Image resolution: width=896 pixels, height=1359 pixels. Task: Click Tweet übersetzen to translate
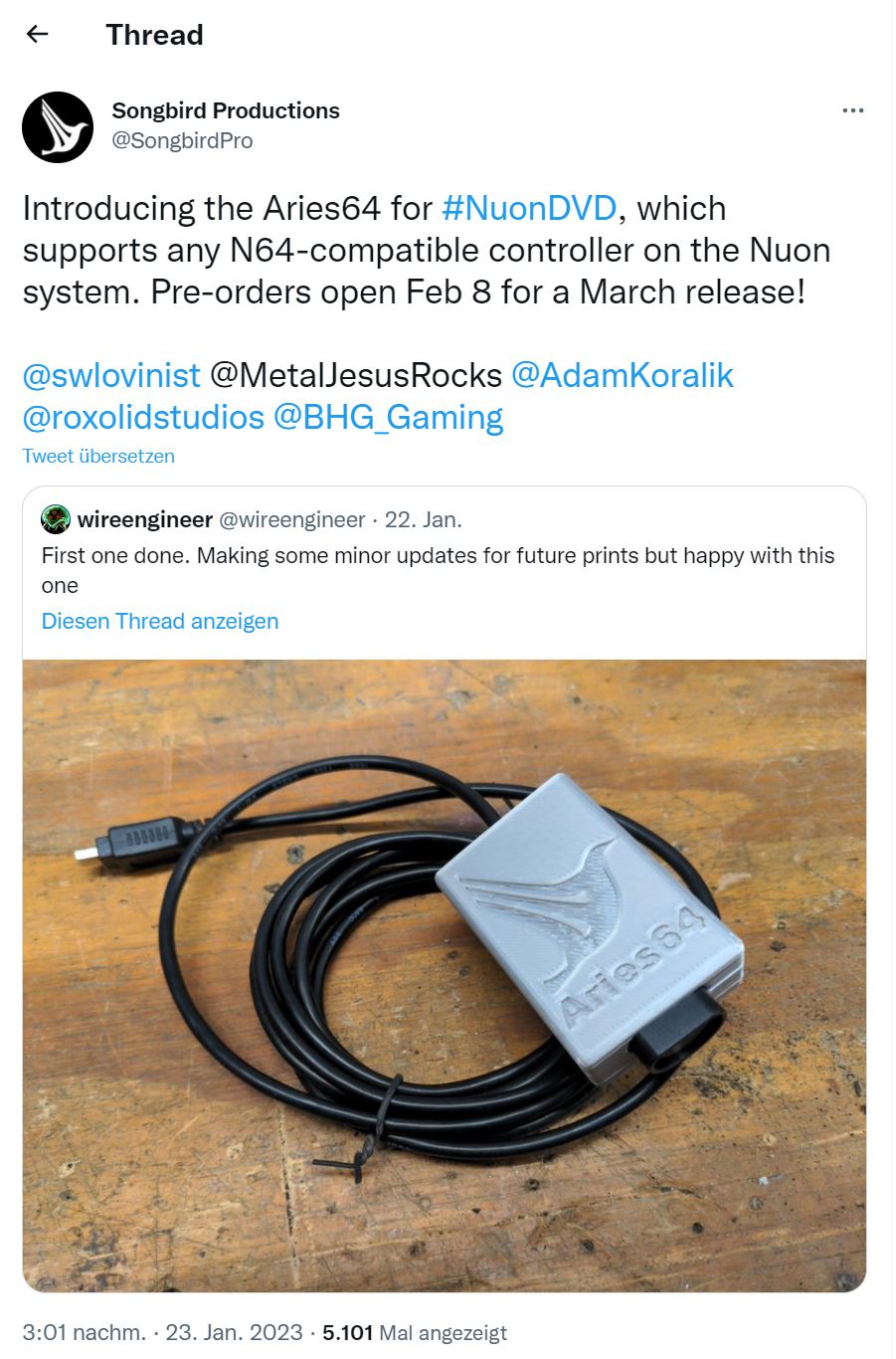pos(98,456)
